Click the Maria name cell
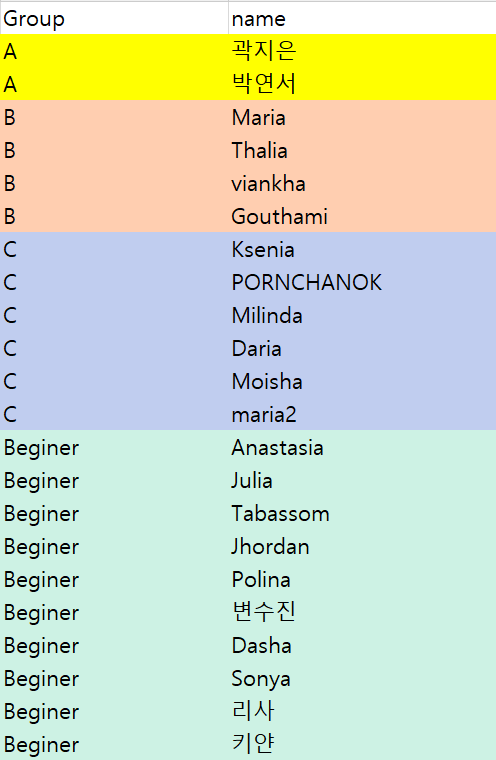The height and width of the screenshot is (760, 496). coord(362,117)
